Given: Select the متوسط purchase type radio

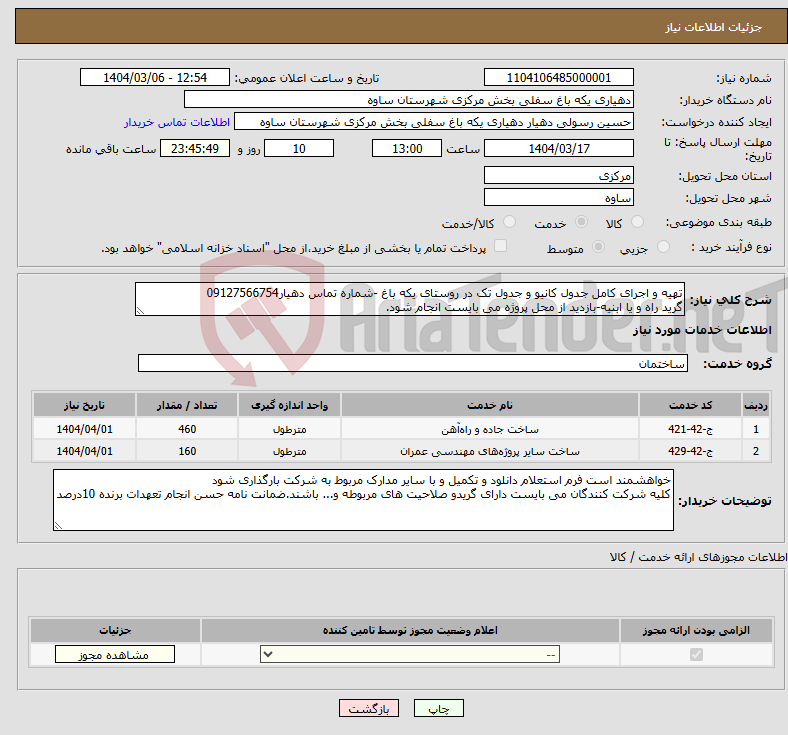Looking at the screenshot, I should tap(598, 247).
